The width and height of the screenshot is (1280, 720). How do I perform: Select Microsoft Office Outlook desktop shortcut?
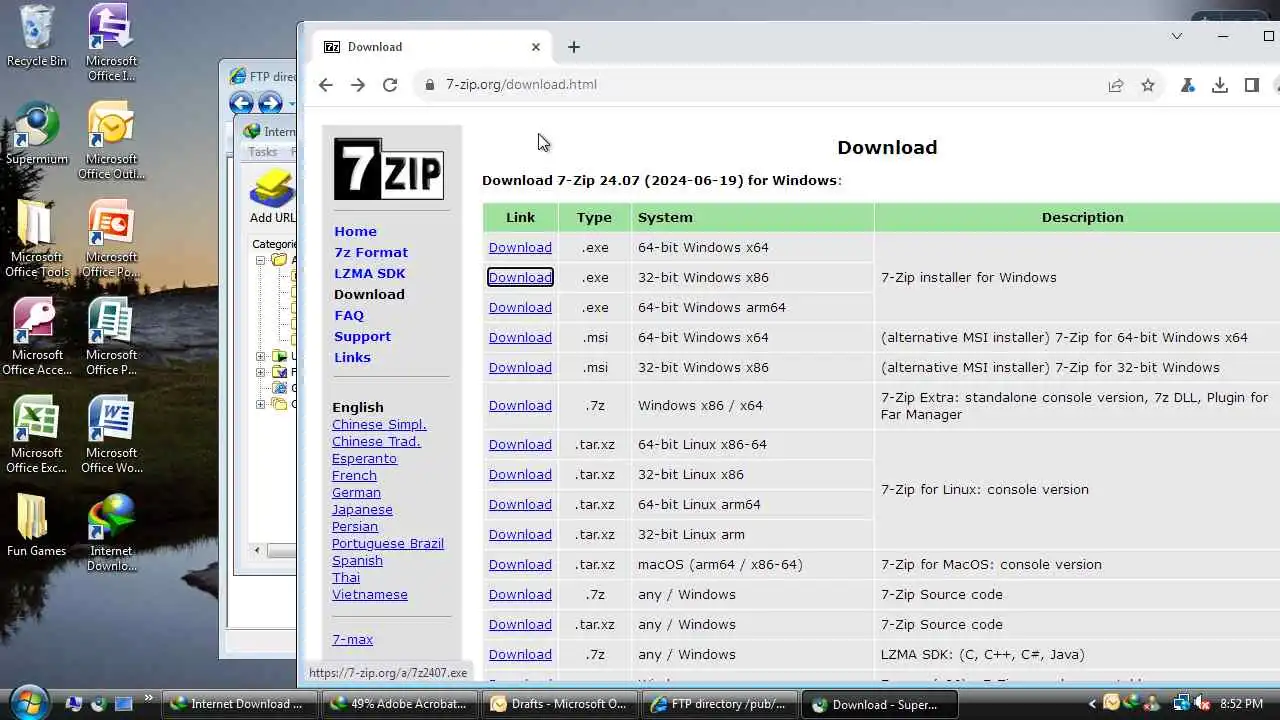[111, 141]
